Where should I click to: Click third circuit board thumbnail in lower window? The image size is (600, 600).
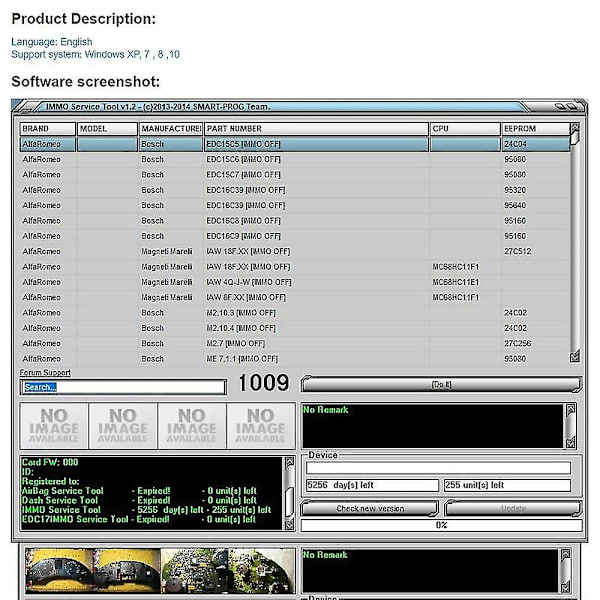[x=194, y=571]
